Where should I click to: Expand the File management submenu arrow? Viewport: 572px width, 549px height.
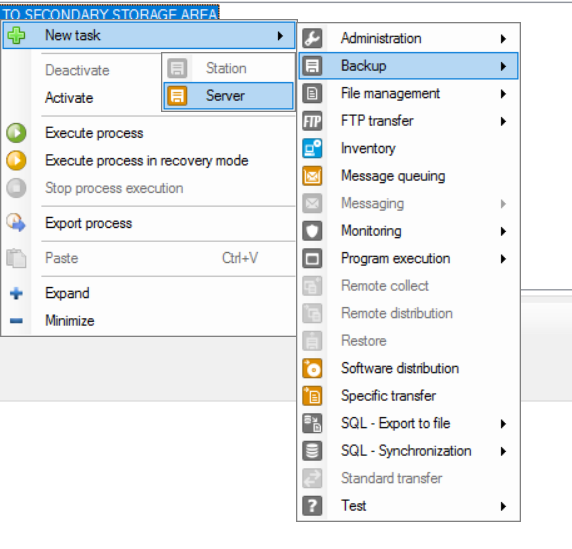click(x=503, y=94)
